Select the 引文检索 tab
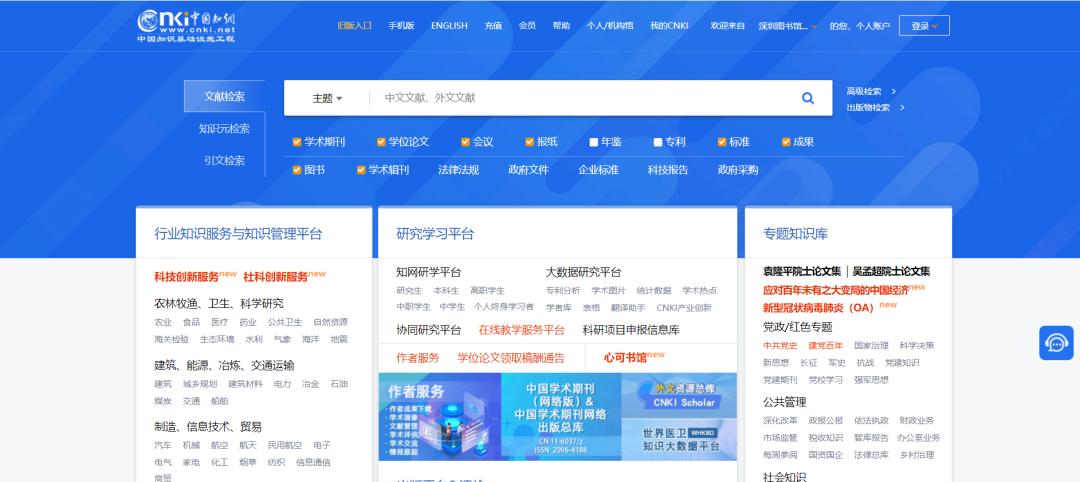 (x=224, y=161)
